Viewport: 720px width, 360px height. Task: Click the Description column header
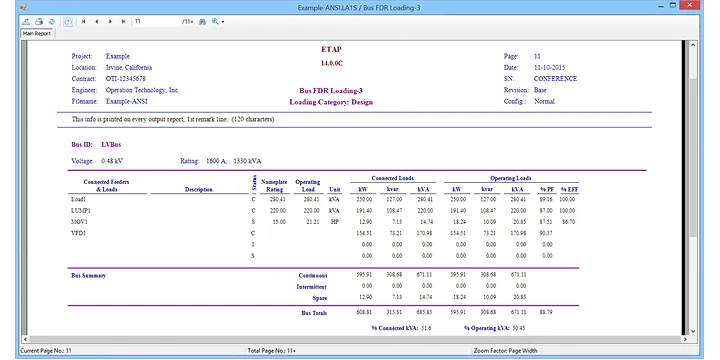(198, 190)
